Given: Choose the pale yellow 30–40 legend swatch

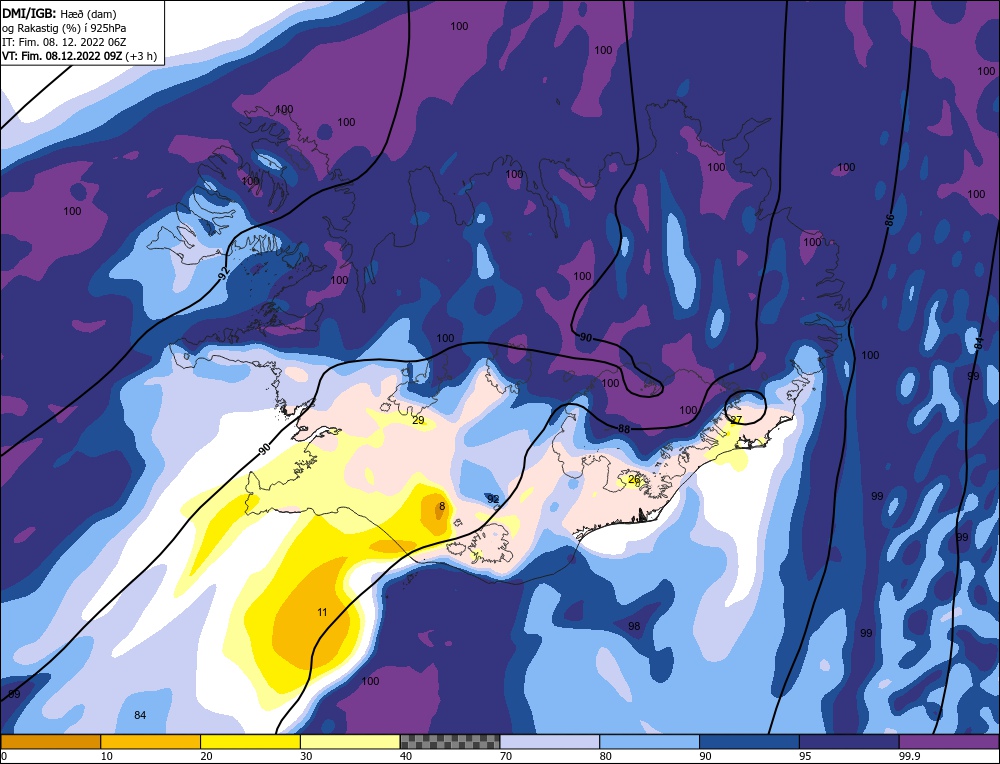Looking at the screenshot, I should [x=350, y=742].
